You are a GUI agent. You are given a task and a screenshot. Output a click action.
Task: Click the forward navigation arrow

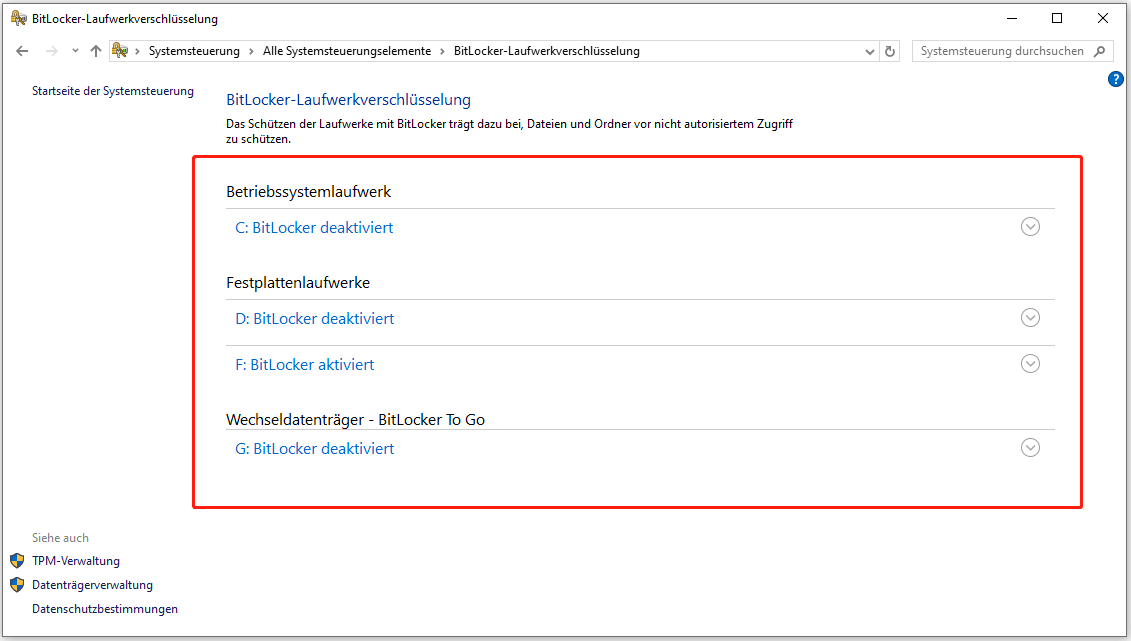pyautogui.click(x=51, y=50)
